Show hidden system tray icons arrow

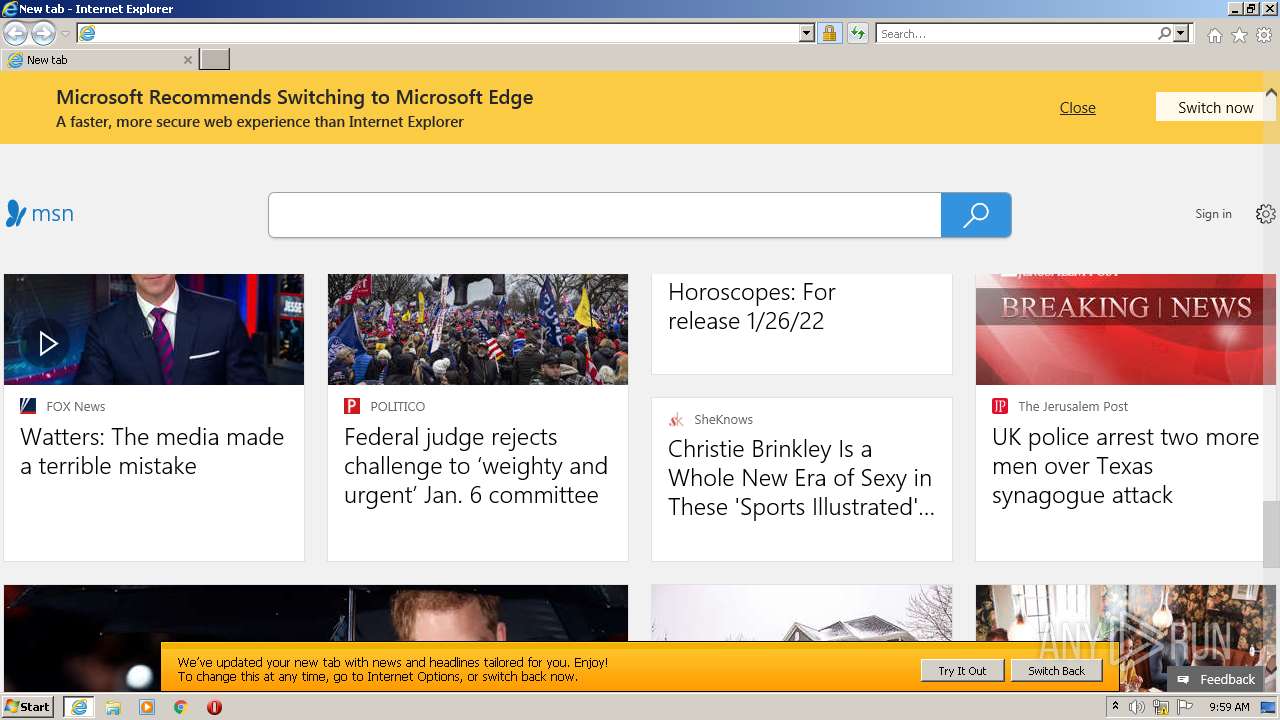[1115, 707]
